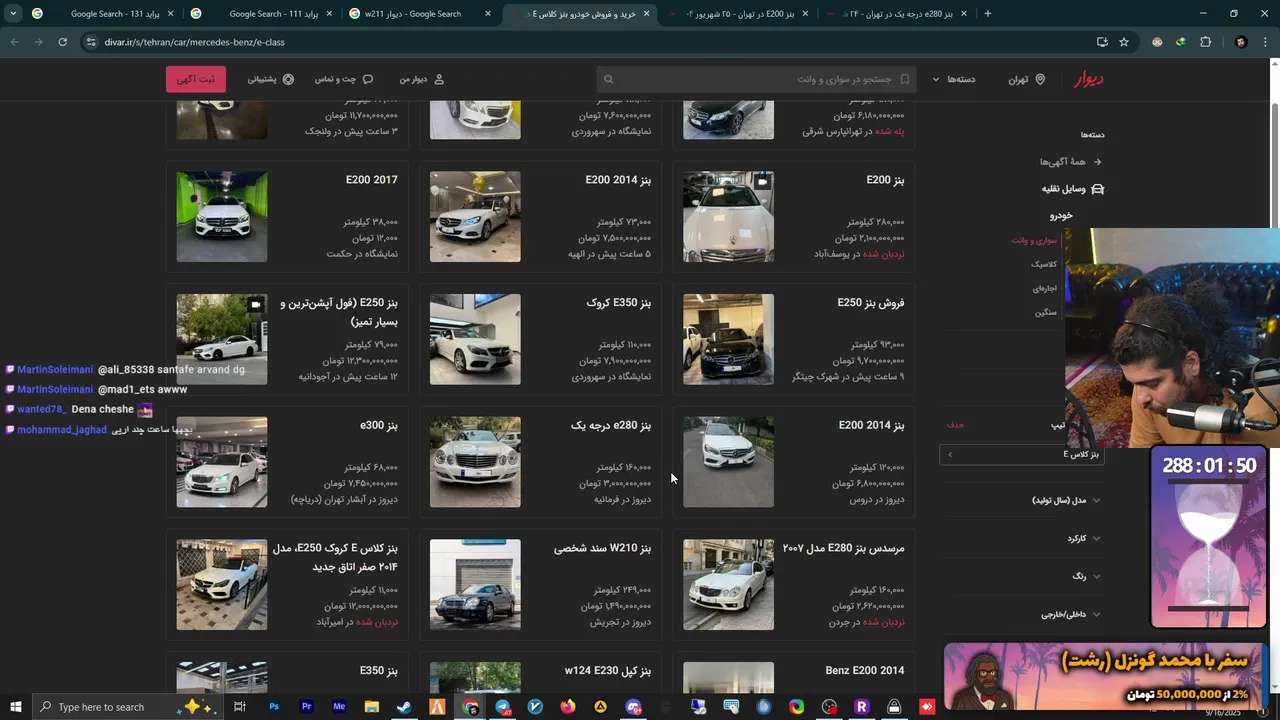Screen dimensions: 1280x720
Task: Select the وسایل نقلیه vehicles category
Action: pos(1072,189)
